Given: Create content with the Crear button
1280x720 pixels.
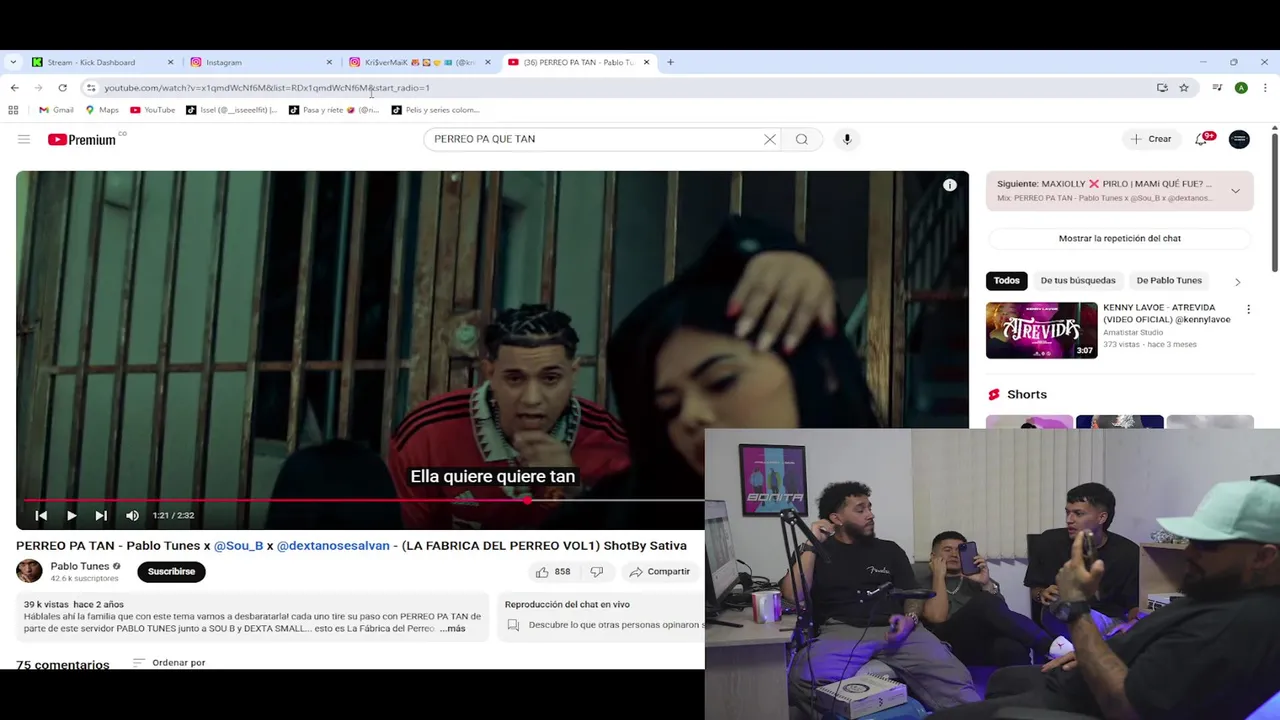Looking at the screenshot, I should [x=1150, y=139].
